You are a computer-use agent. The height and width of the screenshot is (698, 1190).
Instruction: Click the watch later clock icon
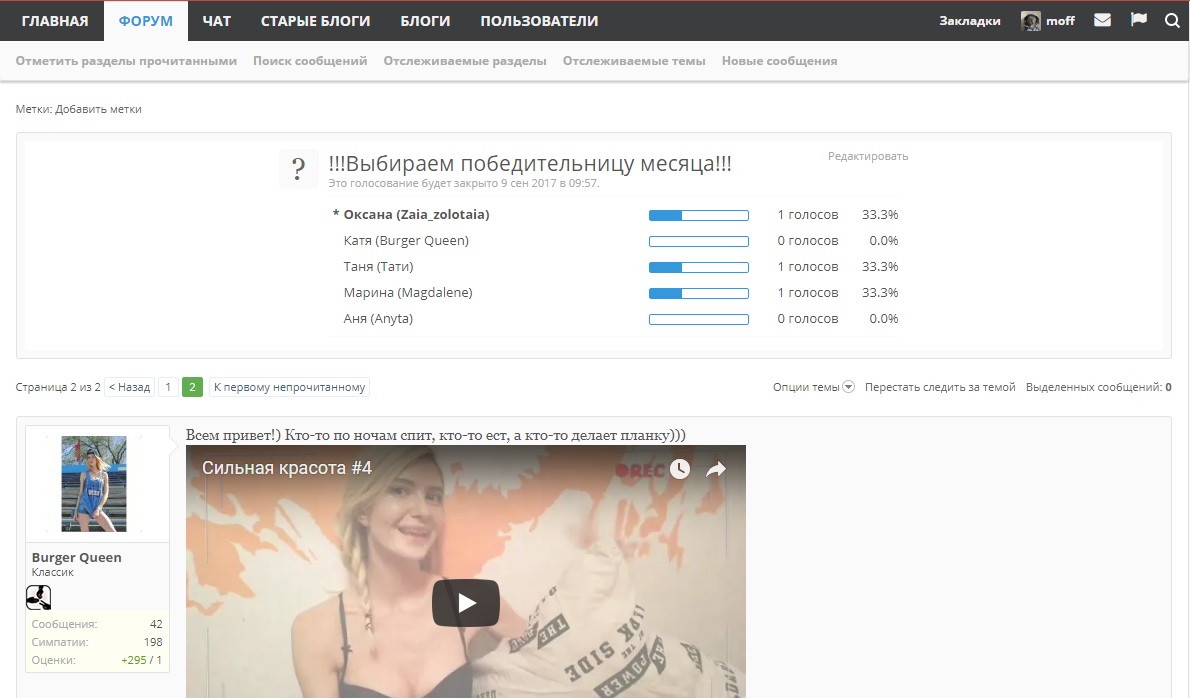680,469
